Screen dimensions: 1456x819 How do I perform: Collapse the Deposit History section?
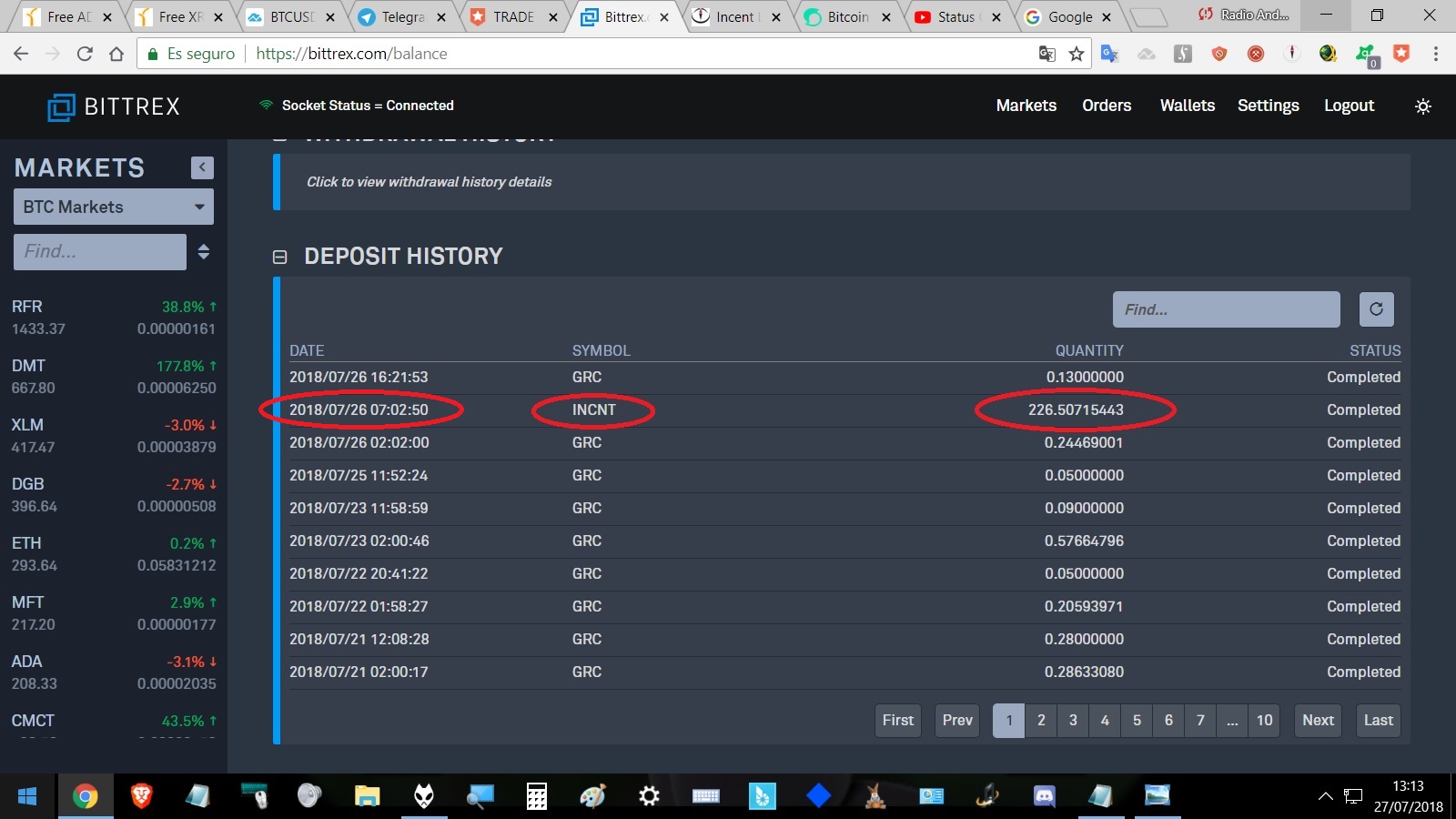(x=279, y=258)
